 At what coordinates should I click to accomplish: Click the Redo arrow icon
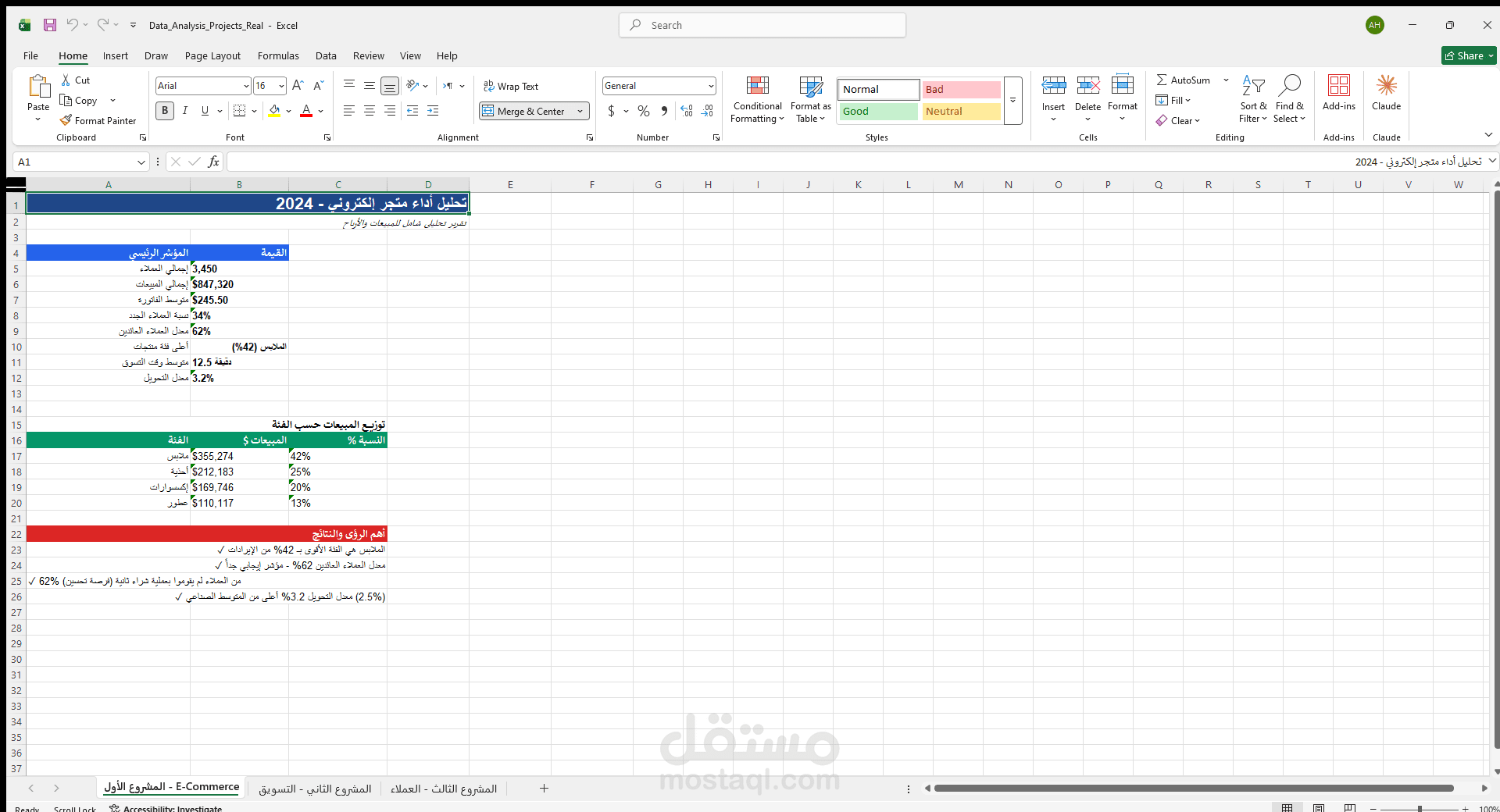(102, 25)
